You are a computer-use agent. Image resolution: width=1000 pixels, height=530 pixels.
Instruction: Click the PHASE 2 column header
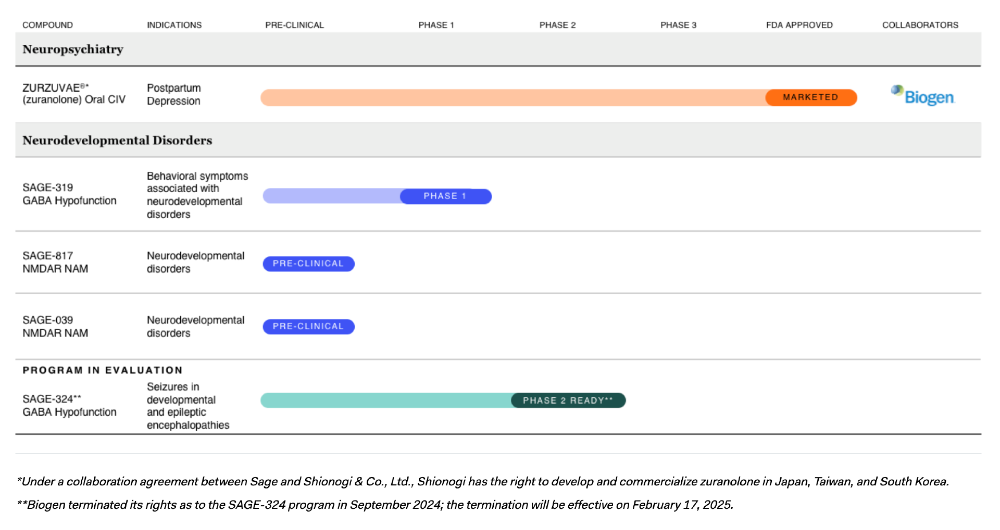557,25
